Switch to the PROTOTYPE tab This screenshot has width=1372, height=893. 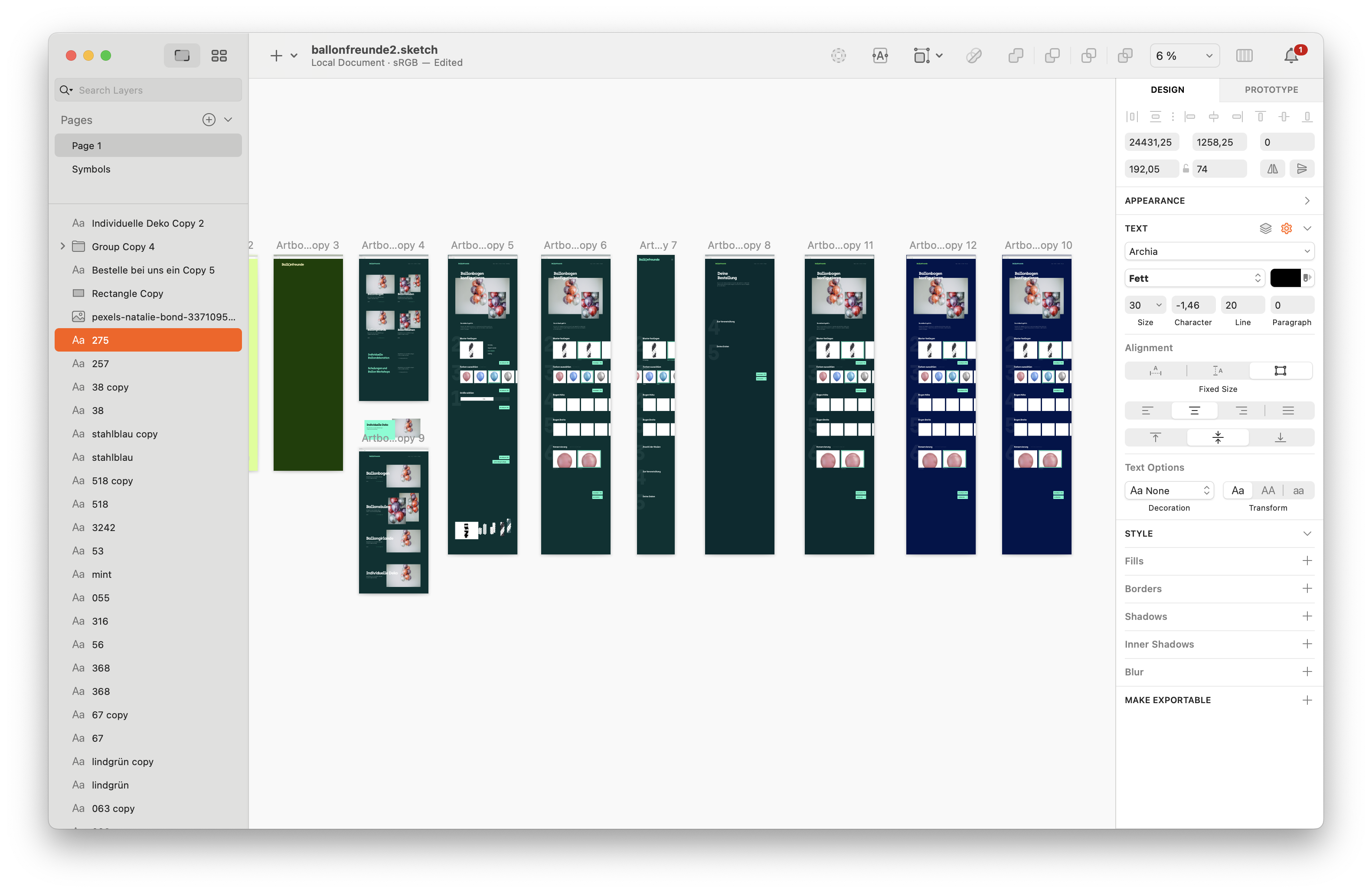tap(1271, 90)
